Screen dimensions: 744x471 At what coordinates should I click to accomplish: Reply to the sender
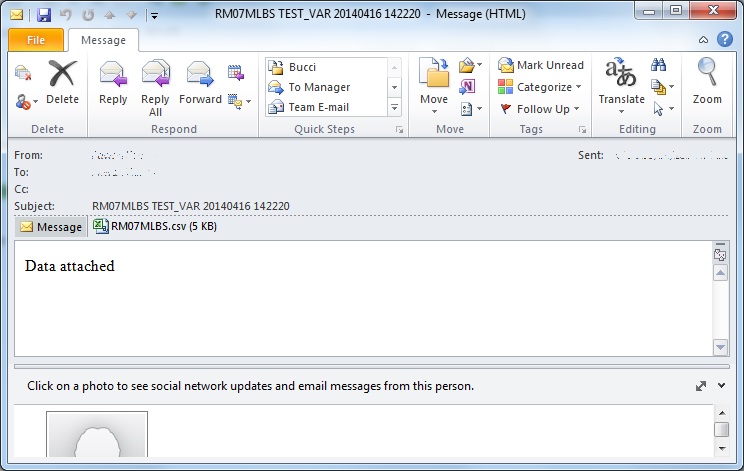coord(113,83)
